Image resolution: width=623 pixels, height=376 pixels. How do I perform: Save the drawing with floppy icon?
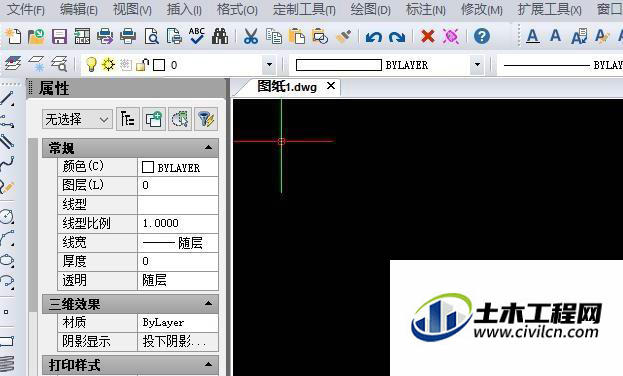click(59, 36)
